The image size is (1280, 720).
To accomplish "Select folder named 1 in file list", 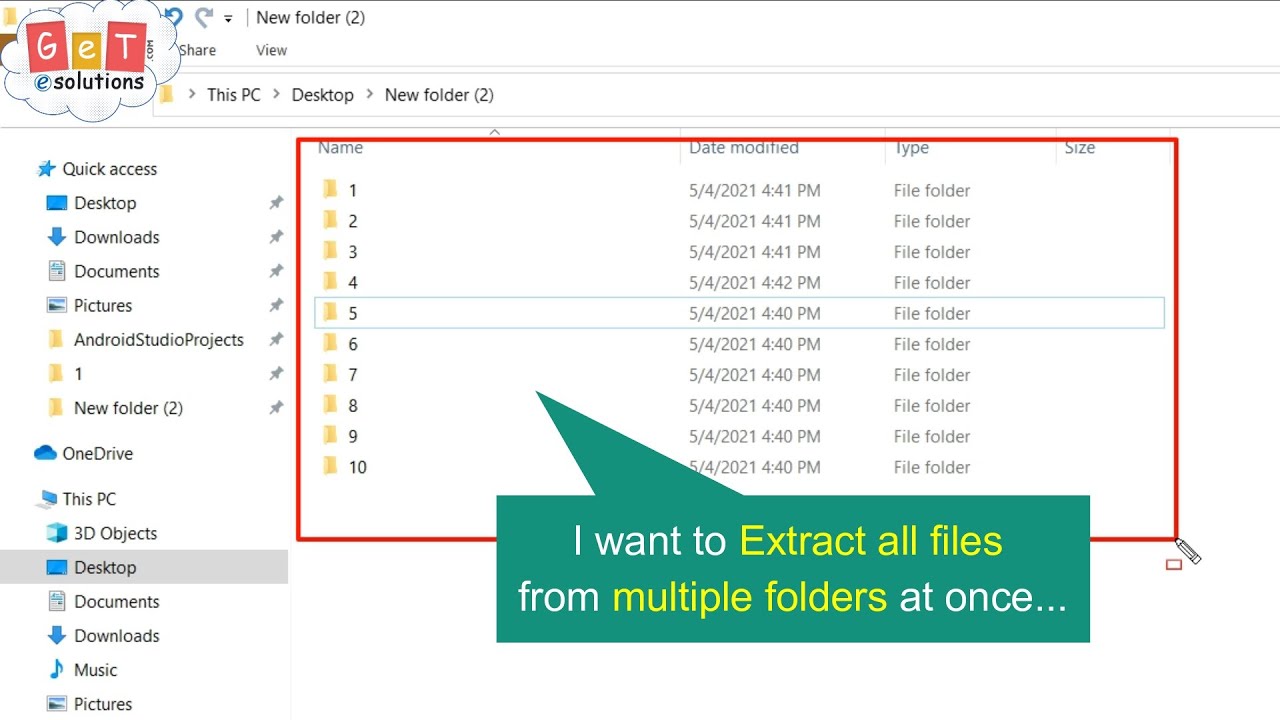I will click(352, 190).
